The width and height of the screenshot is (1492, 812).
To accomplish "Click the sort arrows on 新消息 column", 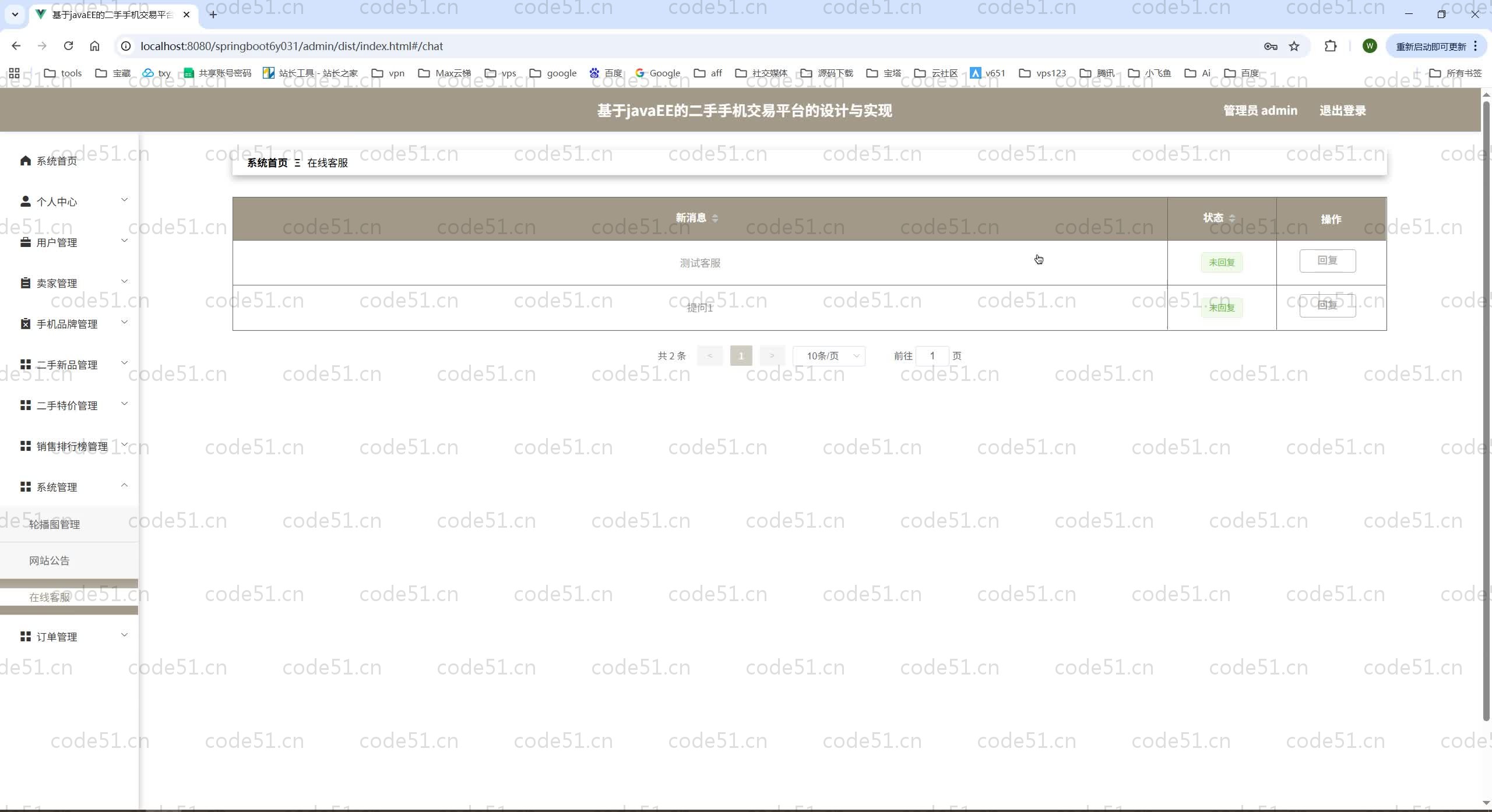I will point(715,218).
